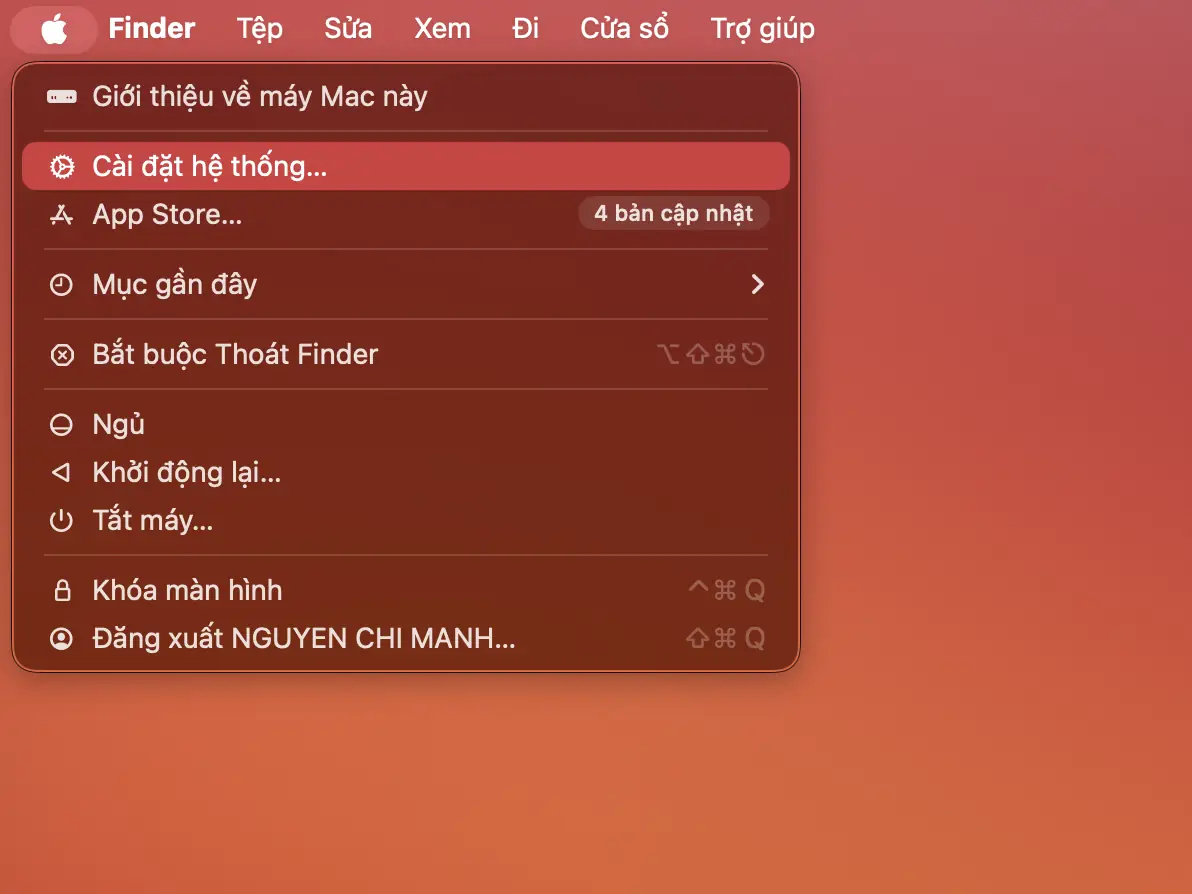
Task: Click the X-circle icon for Bắt buộc Thoát
Action: point(62,355)
